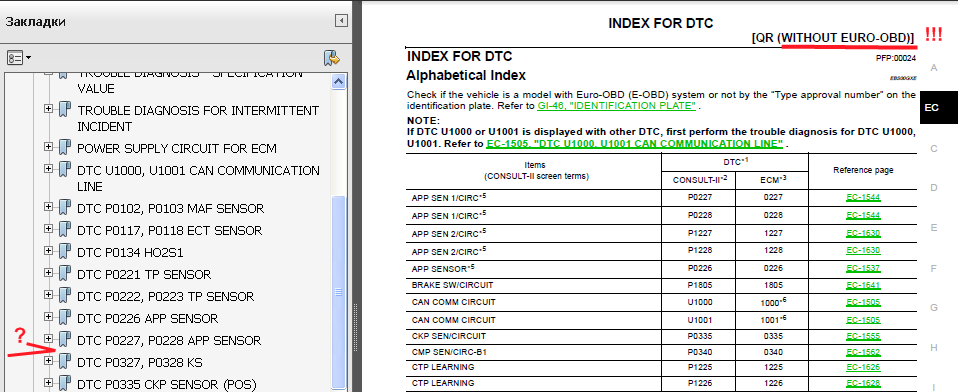The height and width of the screenshot is (392, 958).
Task: Expand DTC P0227, P0228 APP SENSOR bookmark
Action: 48,338
